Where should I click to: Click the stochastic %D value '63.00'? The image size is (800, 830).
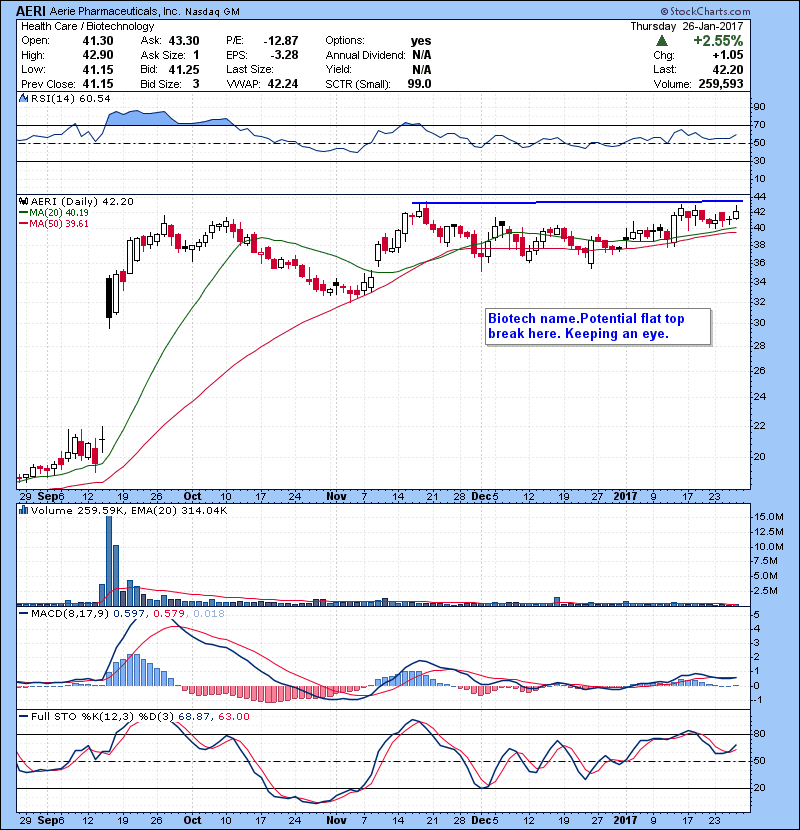(x=233, y=716)
